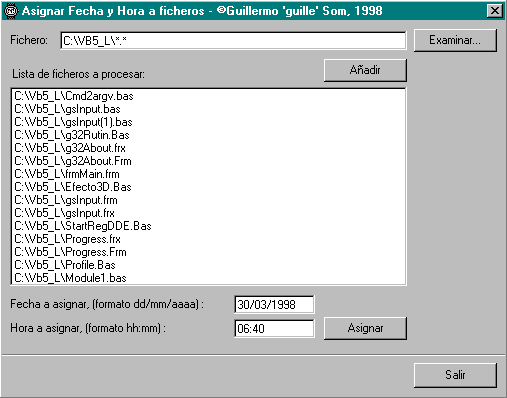
Task: Click the Hora a asignar time field
Action: click(x=274, y=328)
